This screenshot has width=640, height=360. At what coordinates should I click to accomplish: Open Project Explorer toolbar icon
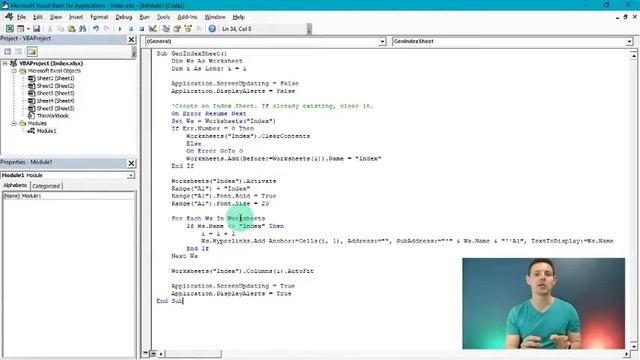point(166,29)
